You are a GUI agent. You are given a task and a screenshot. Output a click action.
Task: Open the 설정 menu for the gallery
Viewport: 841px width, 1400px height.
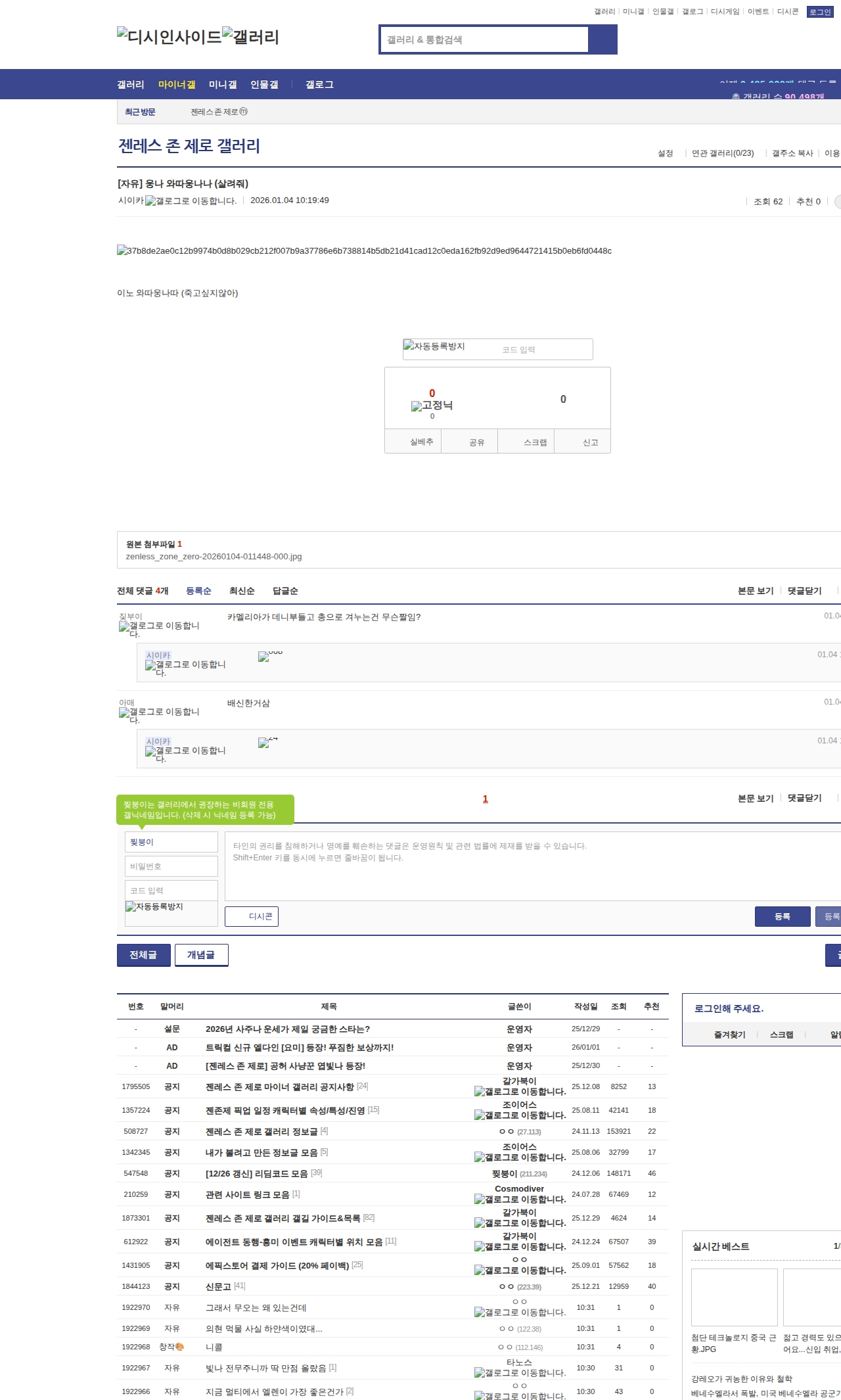pos(665,153)
